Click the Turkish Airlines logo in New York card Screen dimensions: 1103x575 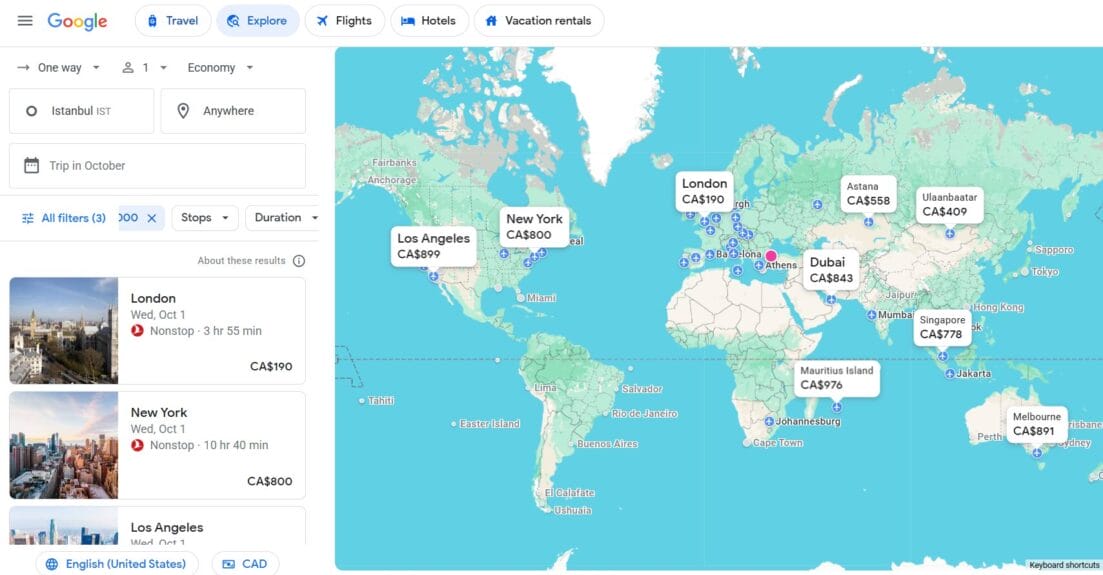pos(137,446)
